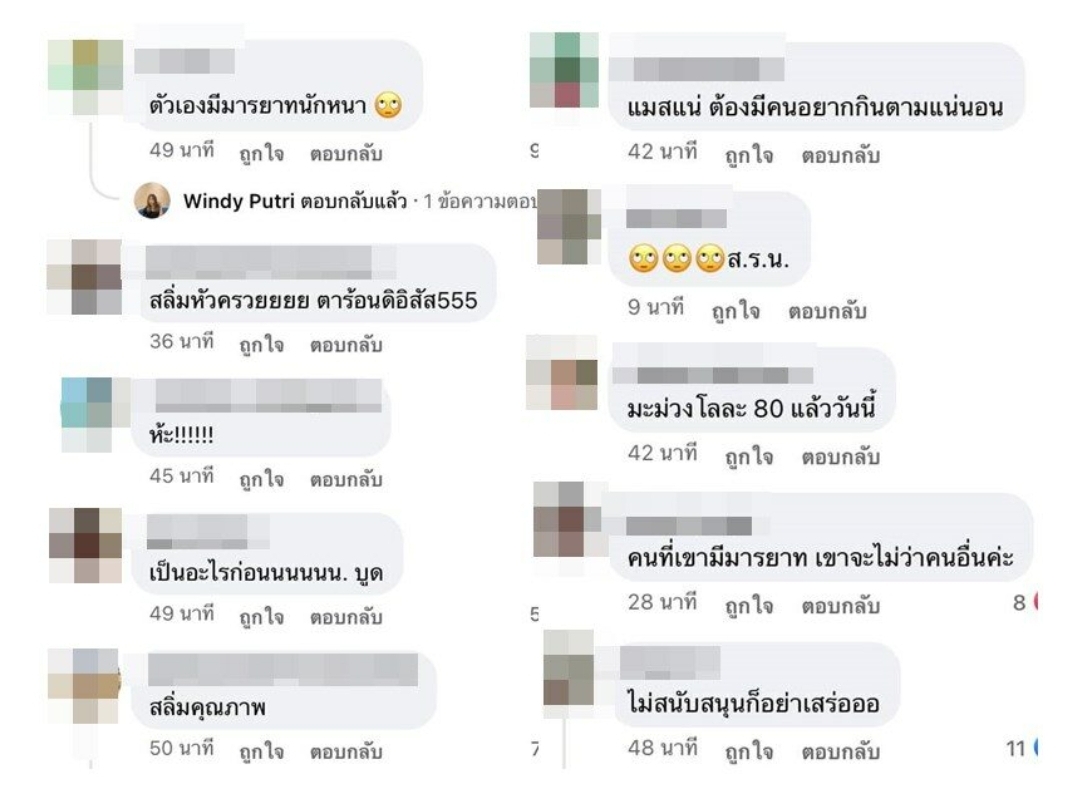This screenshot has width=1079, height=800.
Task: Reply to the 'สลิ่มคุณภาพ' comment
Action: 346,750
